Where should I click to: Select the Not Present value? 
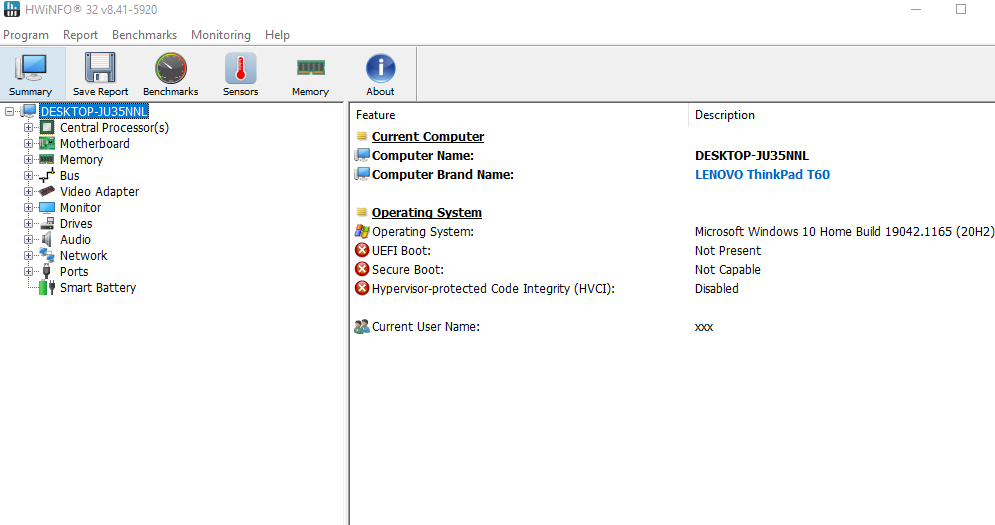(728, 251)
